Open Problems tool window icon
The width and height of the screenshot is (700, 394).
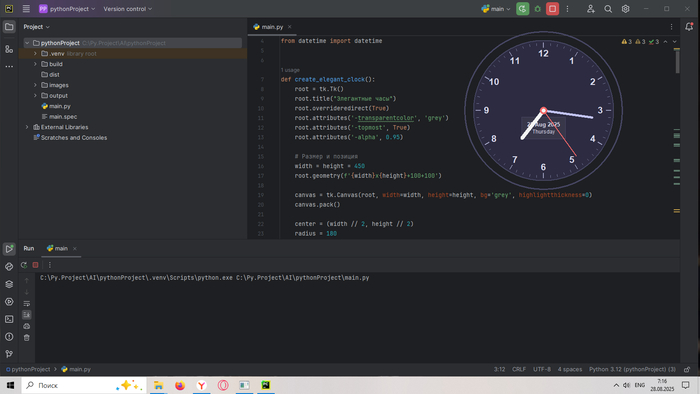pos(9,336)
